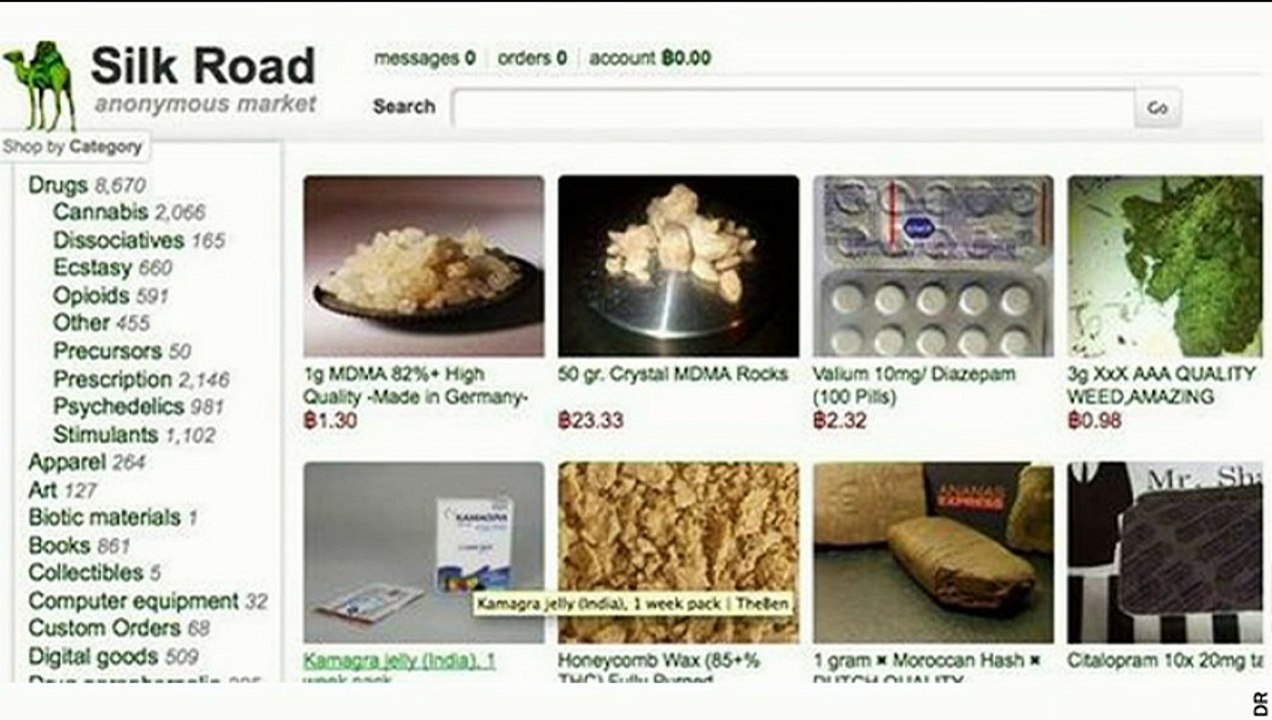Screen dimensions: 1272x720
Task: Open the account balance link
Action: pos(650,58)
